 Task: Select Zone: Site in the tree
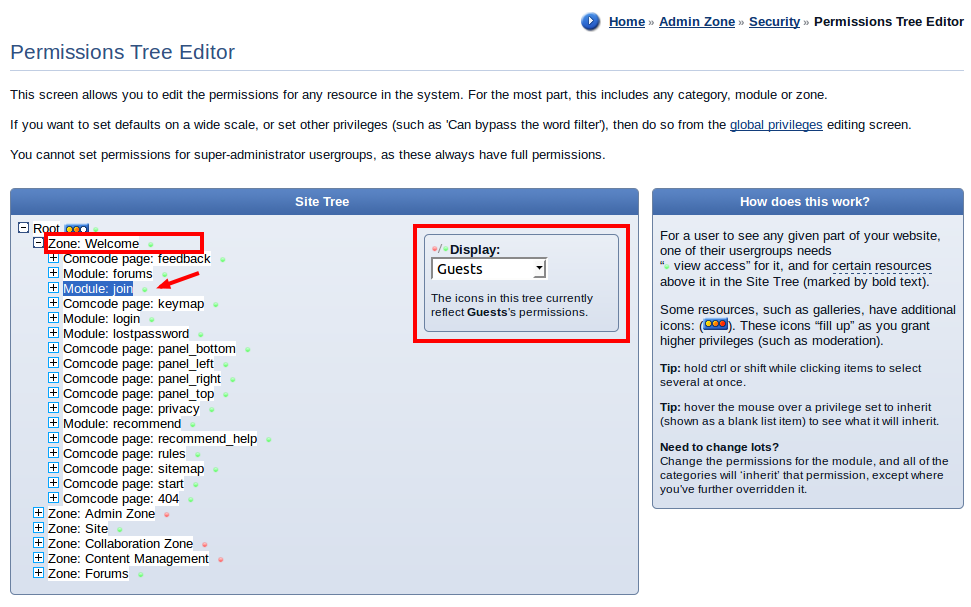click(78, 529)
